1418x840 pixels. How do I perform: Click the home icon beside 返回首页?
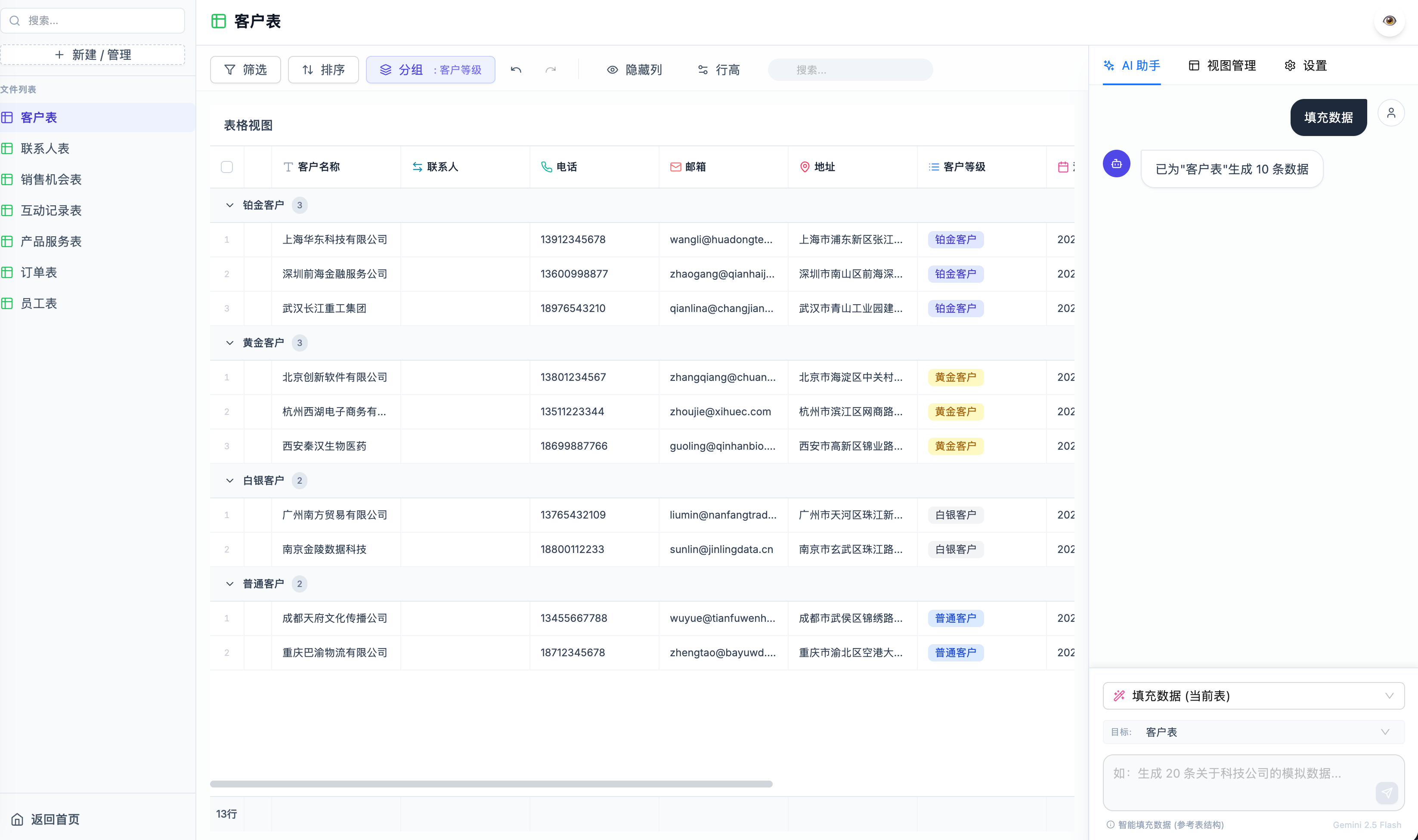pyautogui.click(x=18, y=819)
